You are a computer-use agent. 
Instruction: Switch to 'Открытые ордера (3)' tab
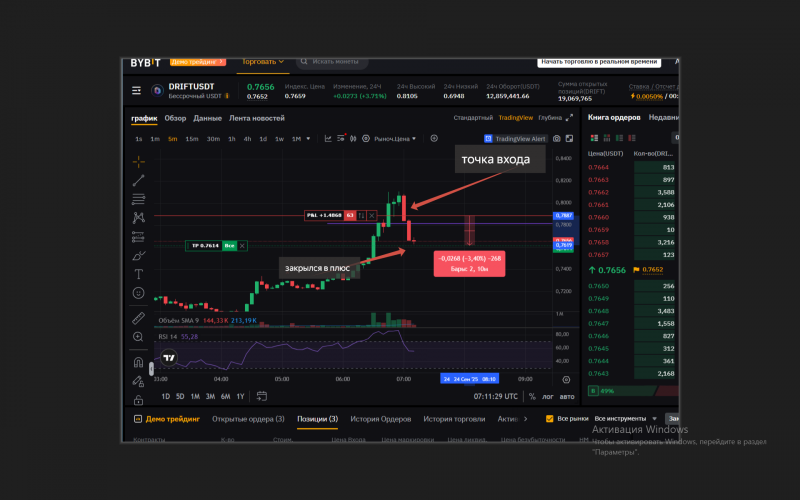coord(248,419)
